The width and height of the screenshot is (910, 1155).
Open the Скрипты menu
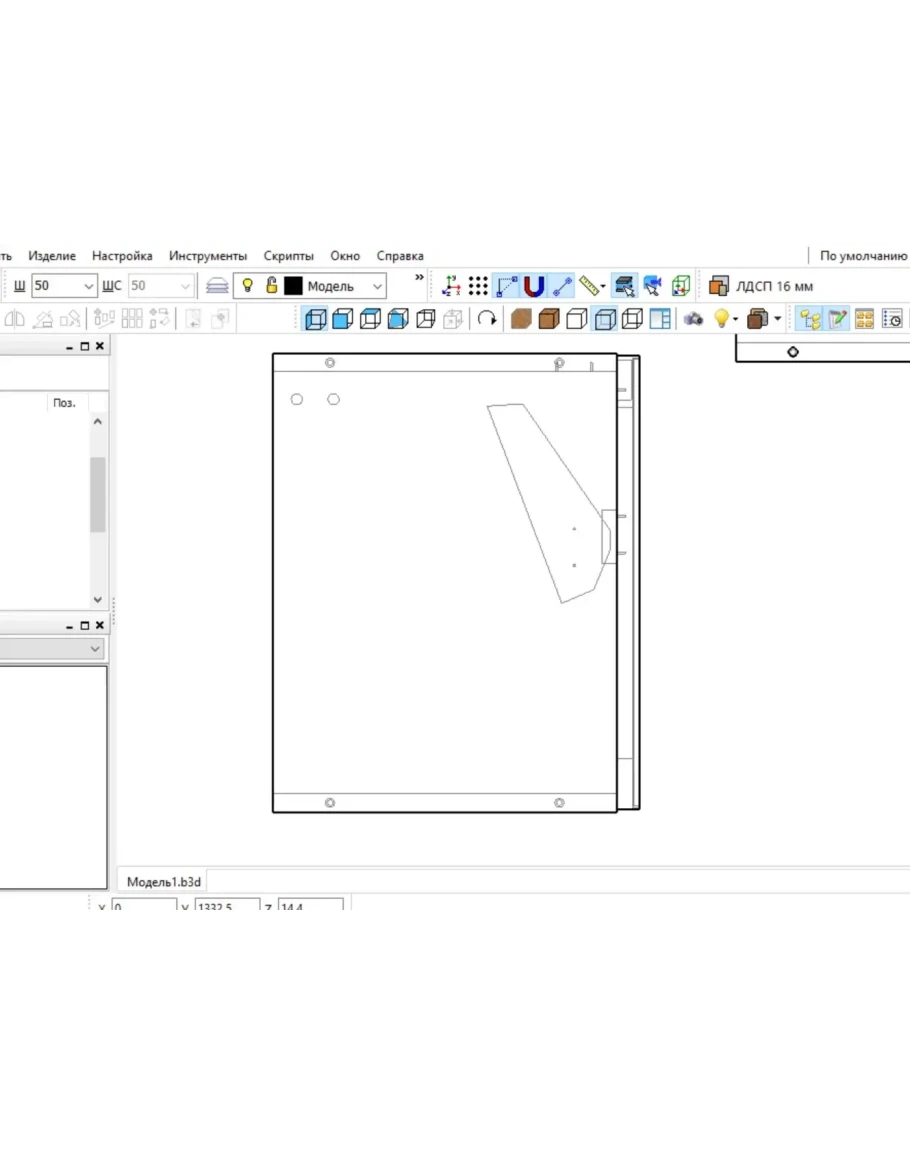[288, 256]
